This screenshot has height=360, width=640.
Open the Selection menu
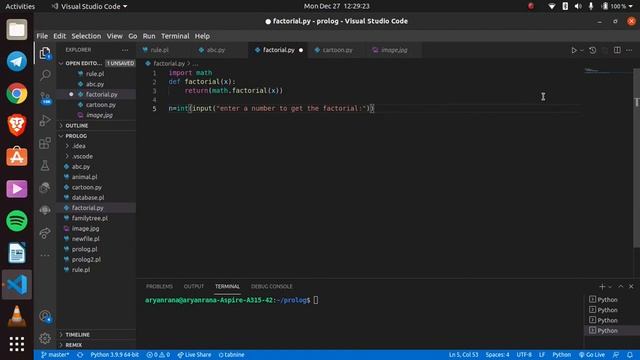coord(86,36)
